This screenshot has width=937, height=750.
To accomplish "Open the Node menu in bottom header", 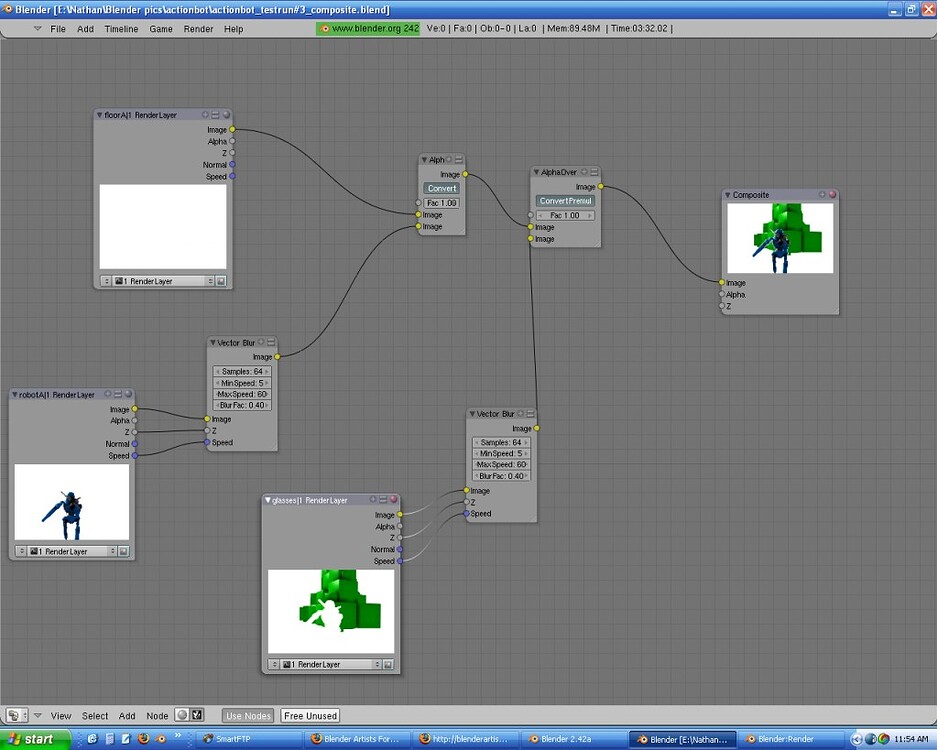I will click(x=157, y=715).
